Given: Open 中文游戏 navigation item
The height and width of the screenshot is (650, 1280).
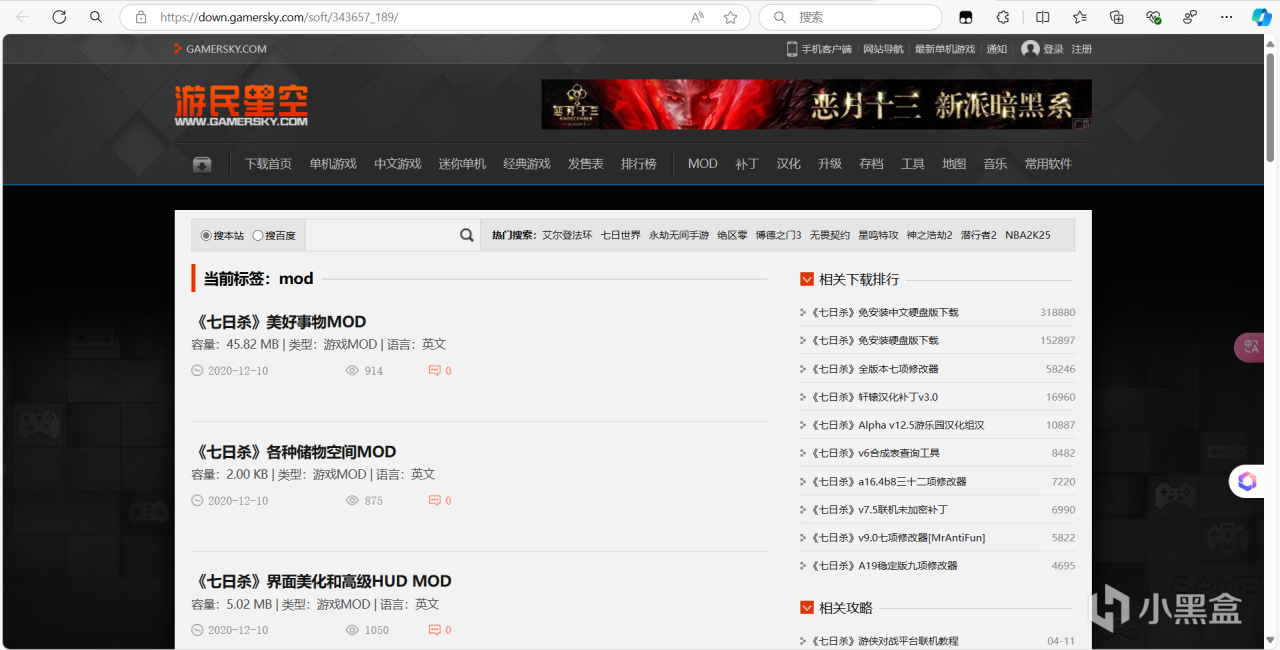Looking at the screenshot, I should [x=398, y=164].
